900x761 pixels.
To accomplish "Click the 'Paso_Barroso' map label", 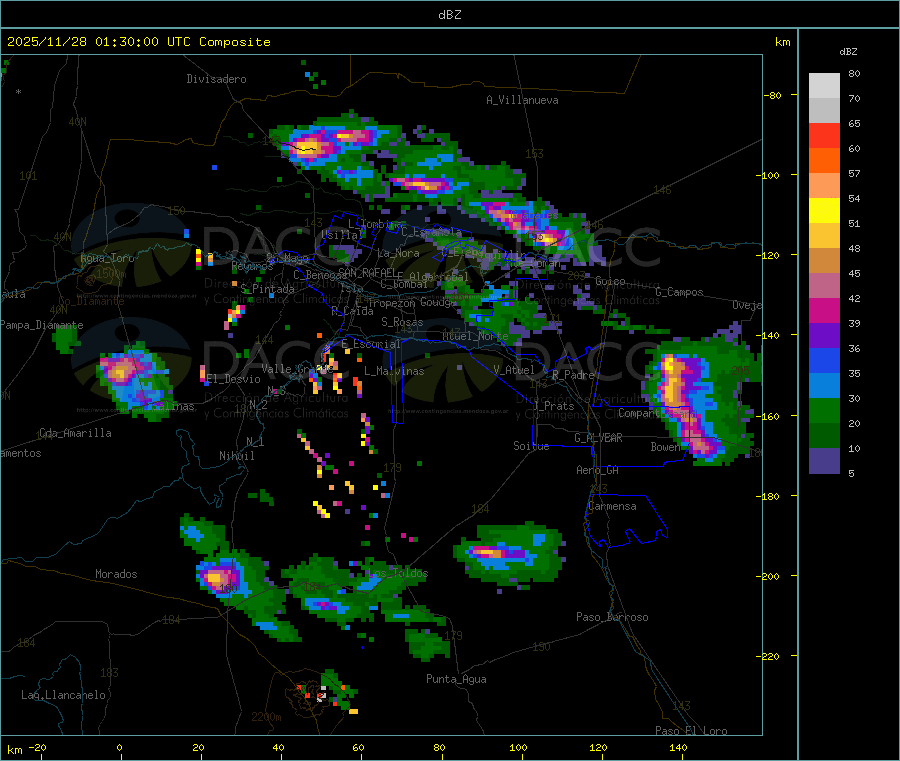I will point(612,617).
